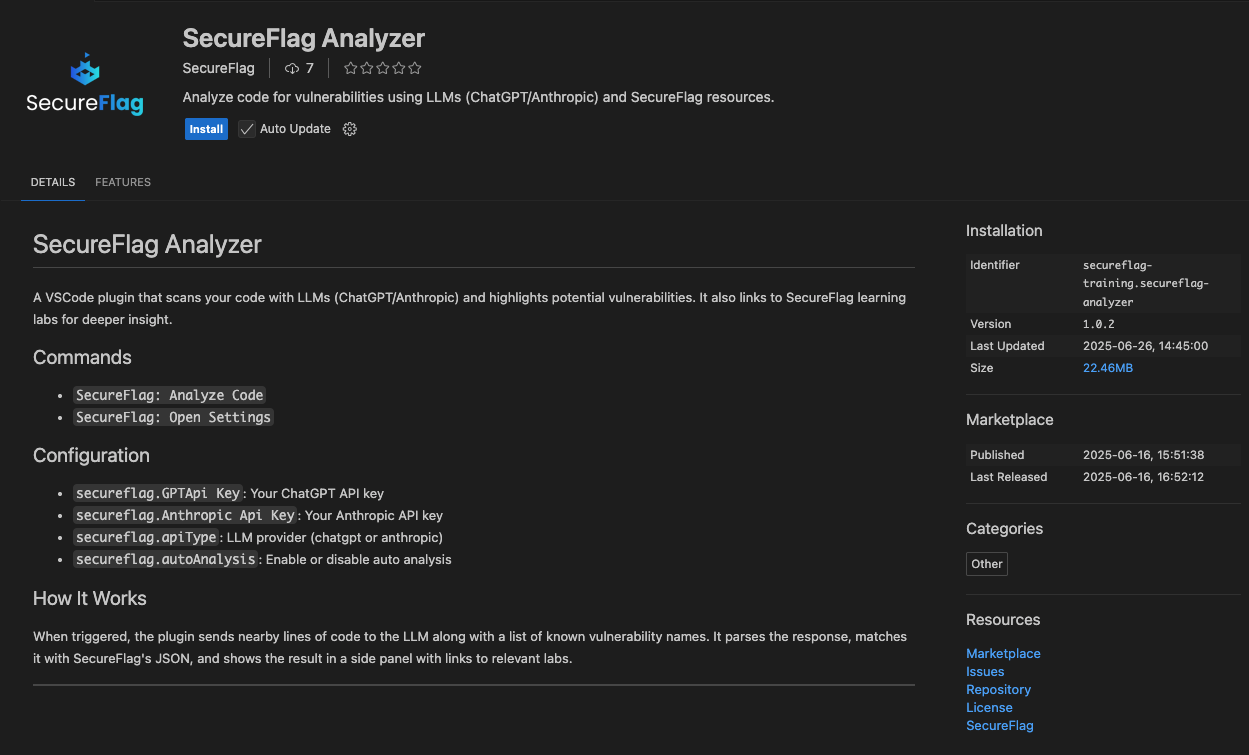This screenshot has height=755, width=1249.
Task: Click the SecureFlag Analyzer readme heading
Action: (x=147, y=244)
